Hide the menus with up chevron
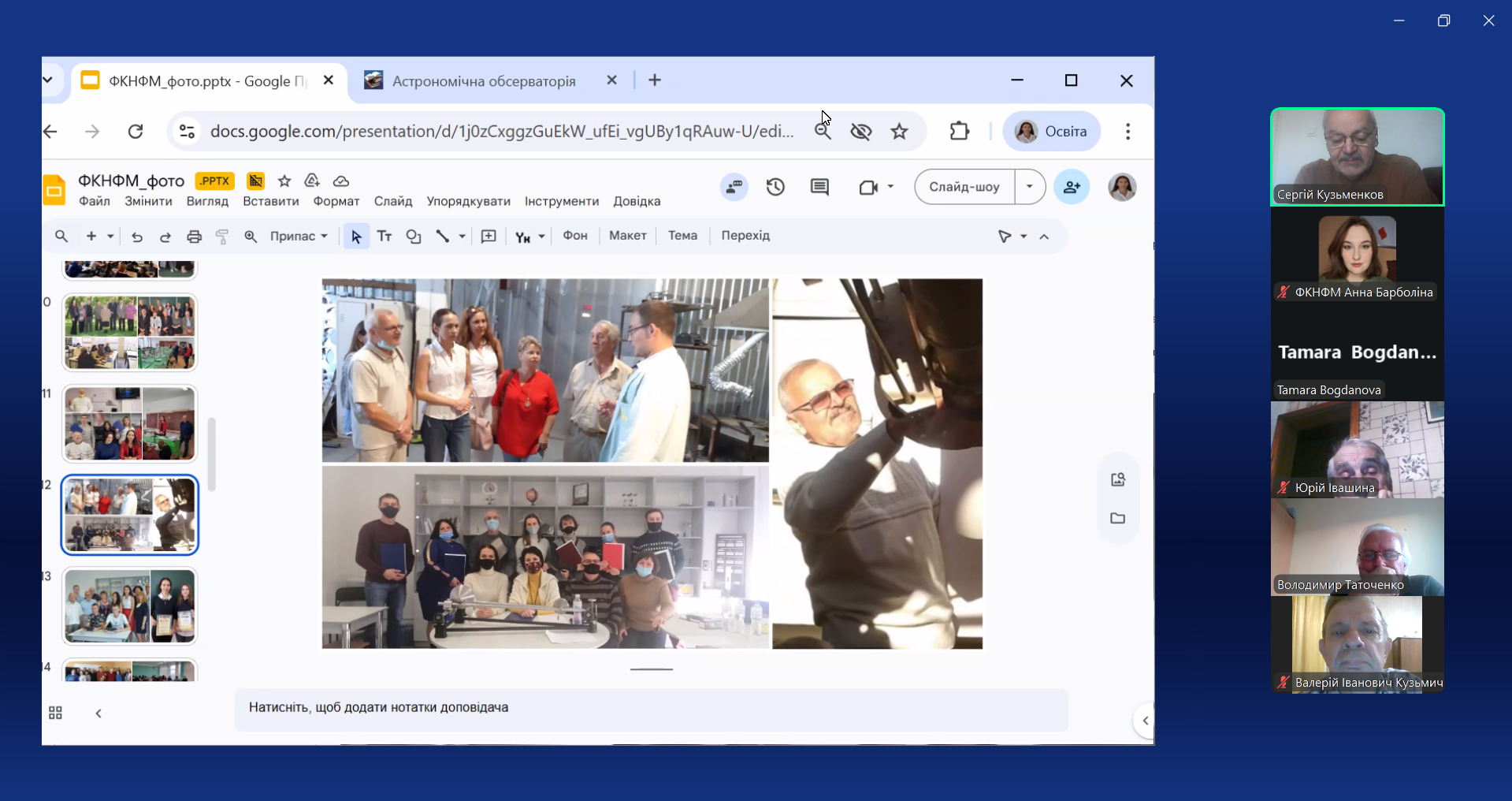Viewport: 1512px width, 801px height. [x=1044, y=237]
